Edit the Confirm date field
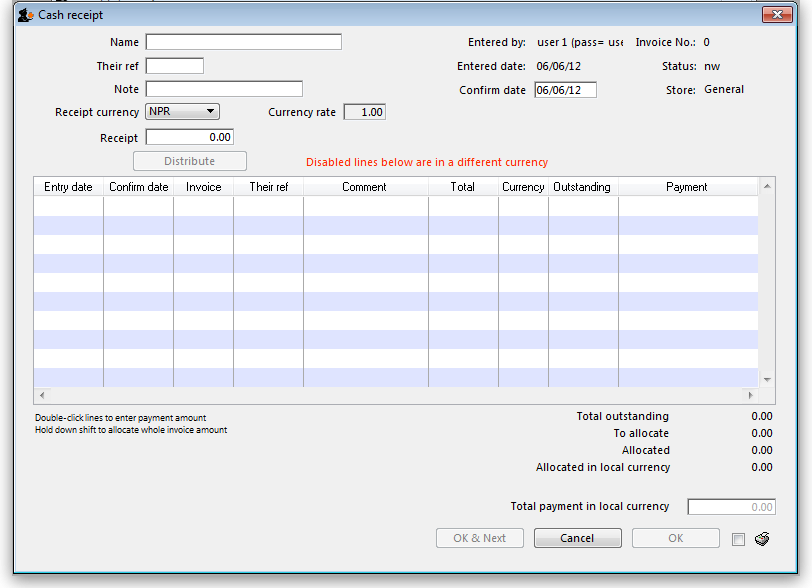This screenshot has width=812, height=588. (x=565, y=90)
